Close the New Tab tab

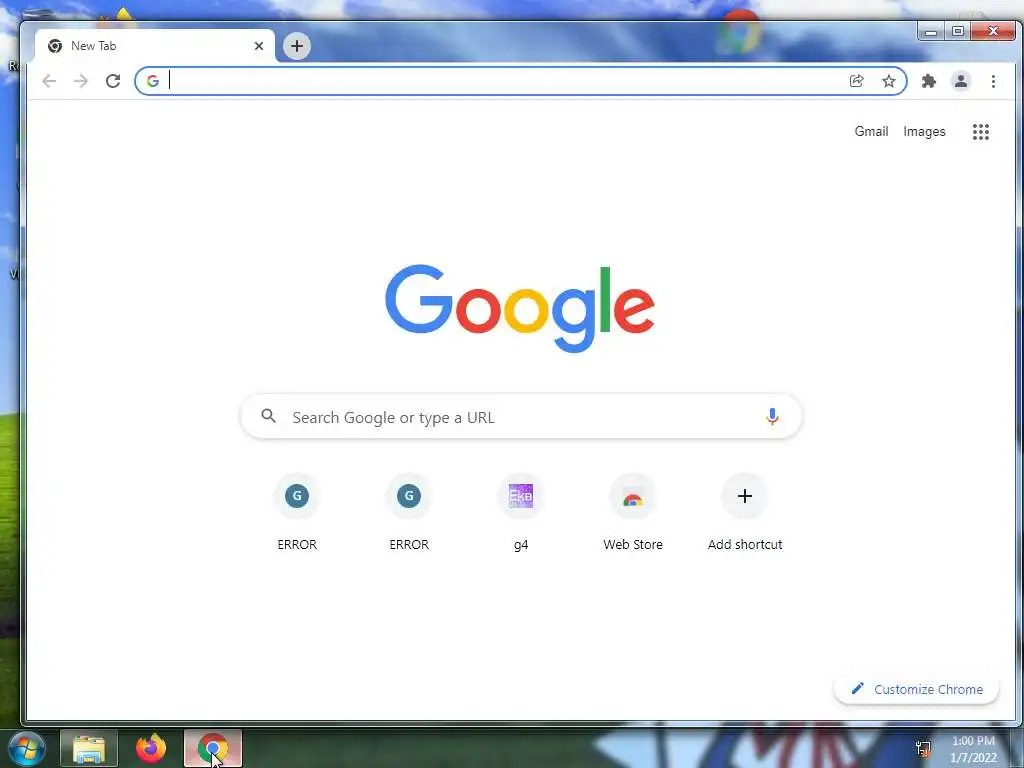coord(259,46)
